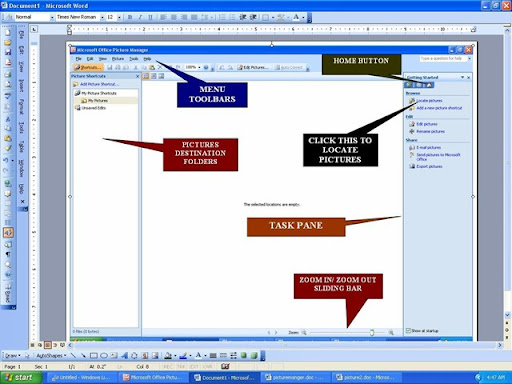This screenshot has height=384, width=512.
Task: Click Fill Color paint bucket in Drawing toolbar
Action: point(168,356)
